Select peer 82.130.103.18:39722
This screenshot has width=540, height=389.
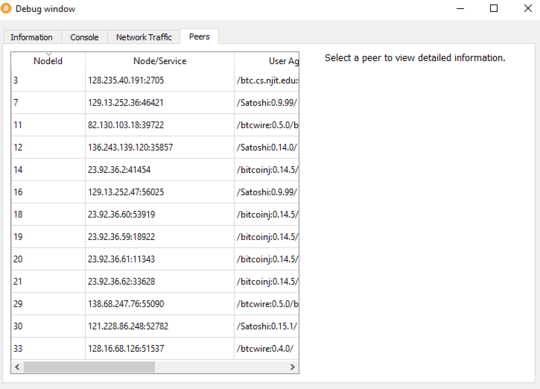(160, 125)
